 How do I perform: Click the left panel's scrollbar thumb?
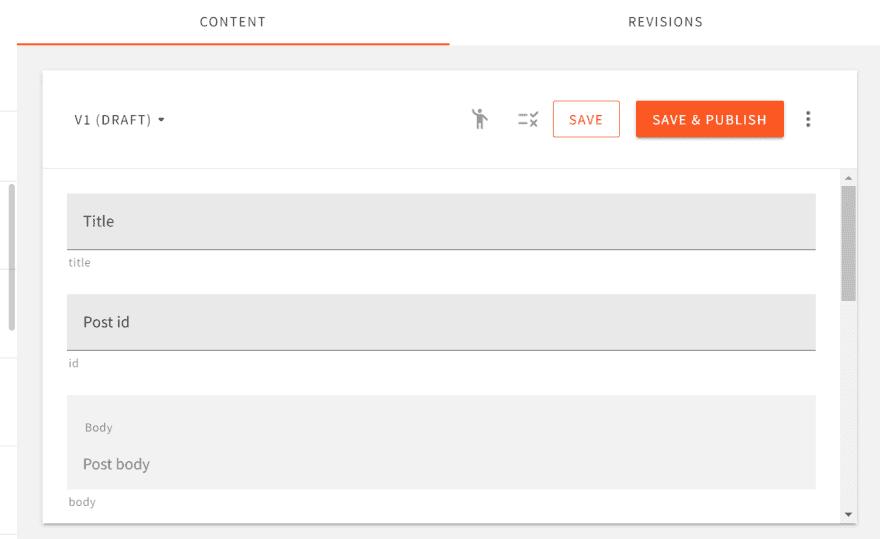click(11, 257)
